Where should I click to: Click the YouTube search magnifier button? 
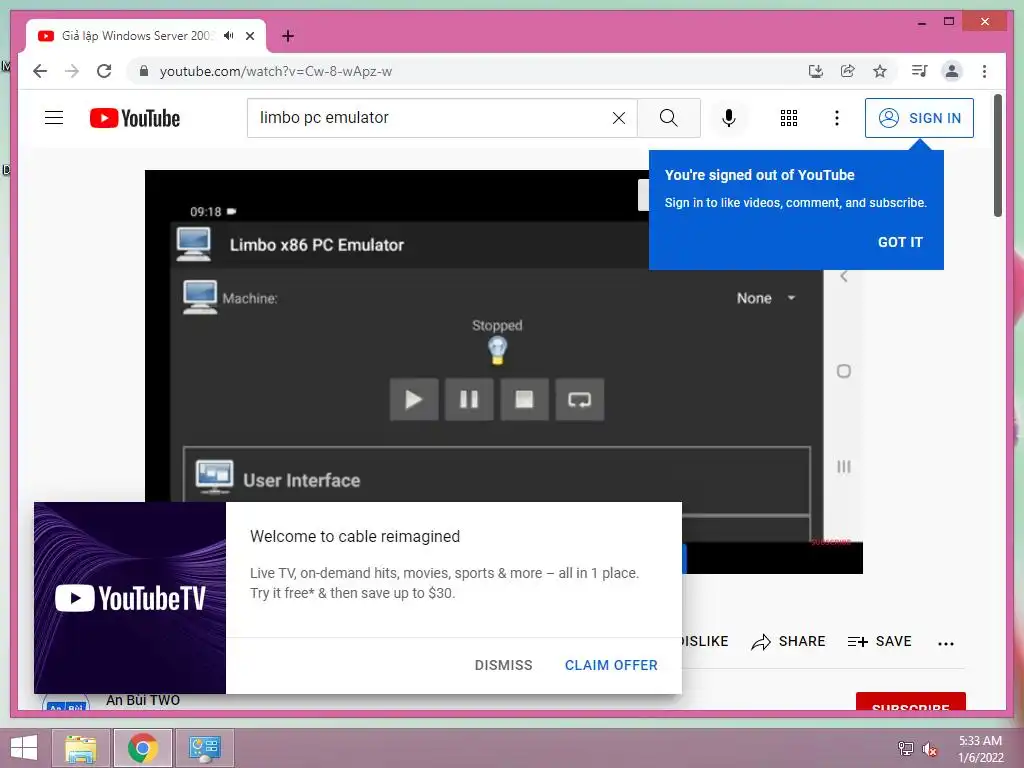669,118
